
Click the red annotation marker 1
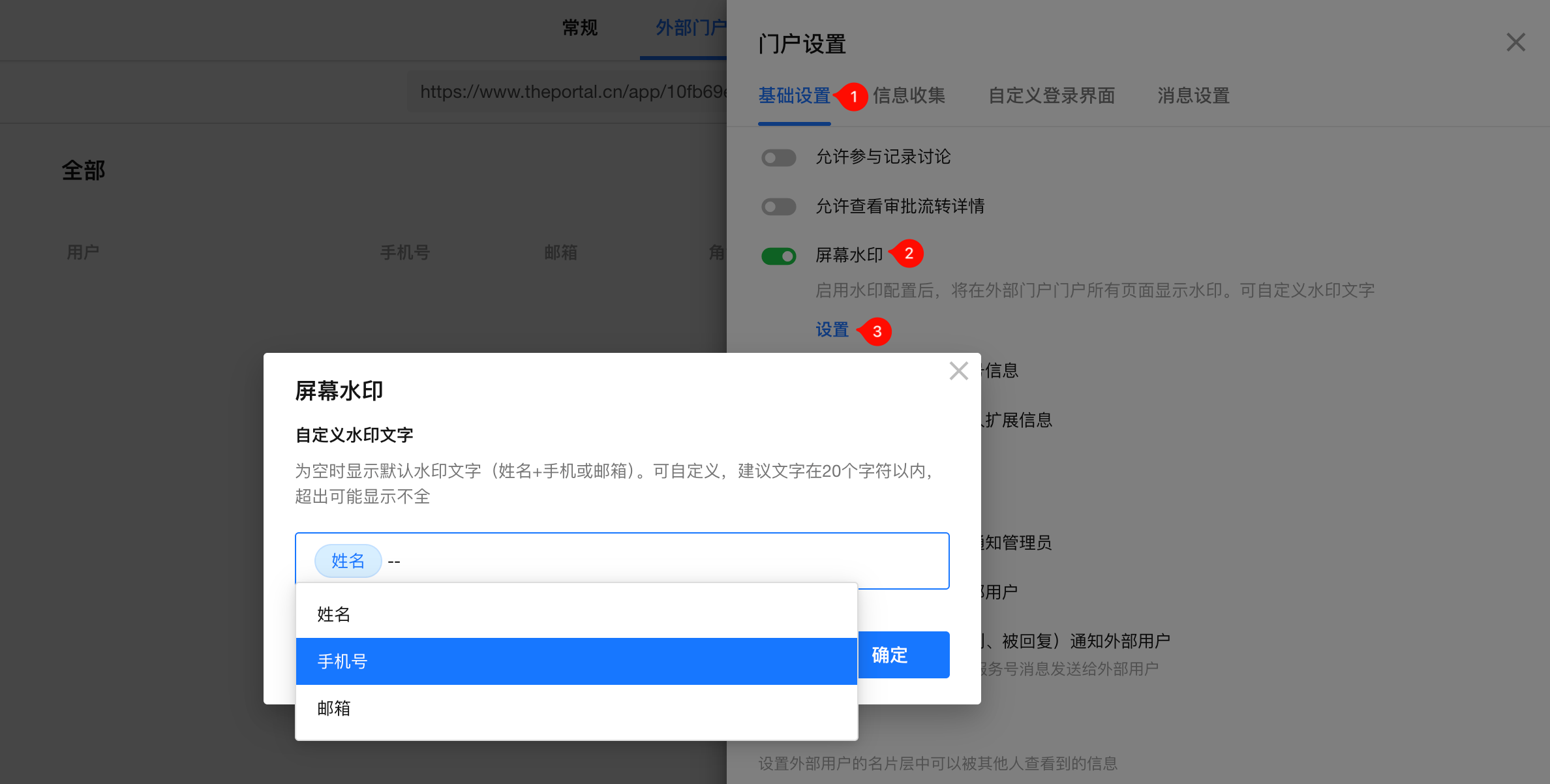853,97
